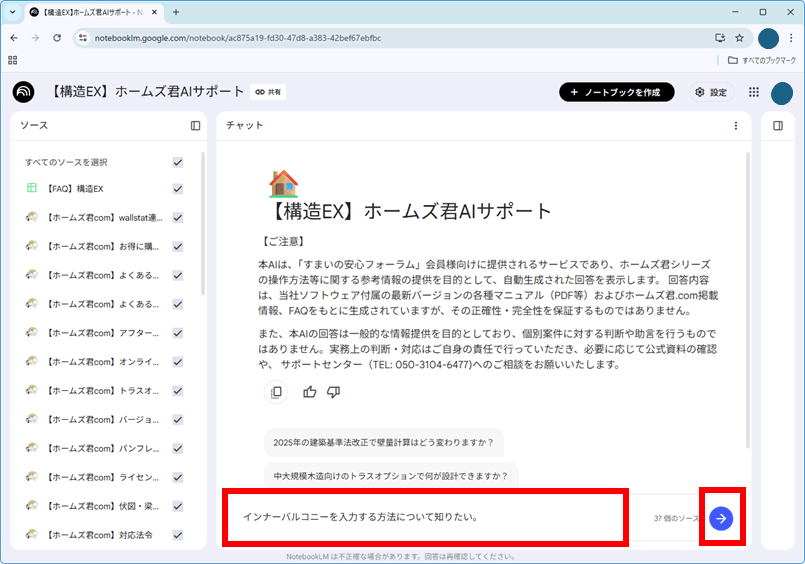
Task: Collapse the ソース panel with sidebar icon
Action: [x=196, y=126]
